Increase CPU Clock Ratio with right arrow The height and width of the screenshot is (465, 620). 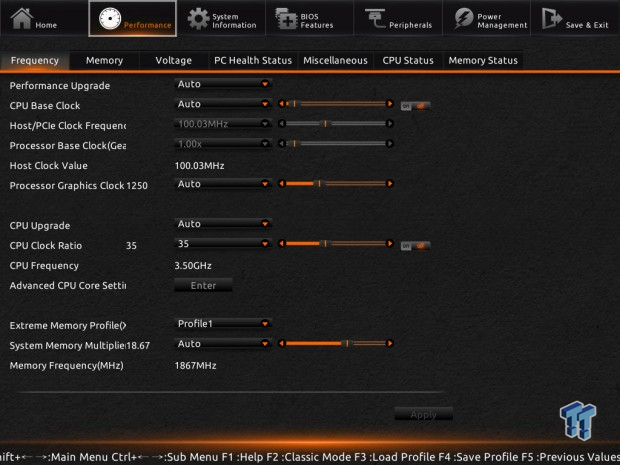pyautogui.click(x=390, y=244)
